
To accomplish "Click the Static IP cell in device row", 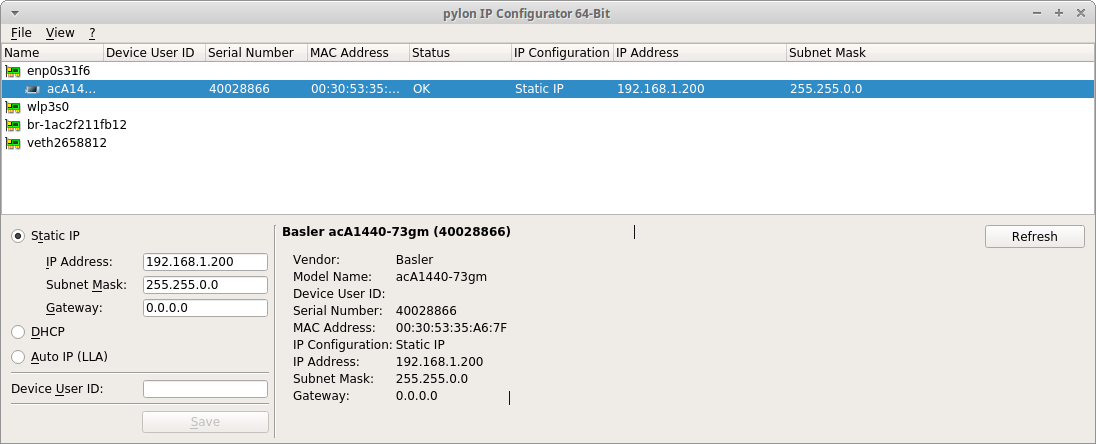I will (x=539, y=89).
